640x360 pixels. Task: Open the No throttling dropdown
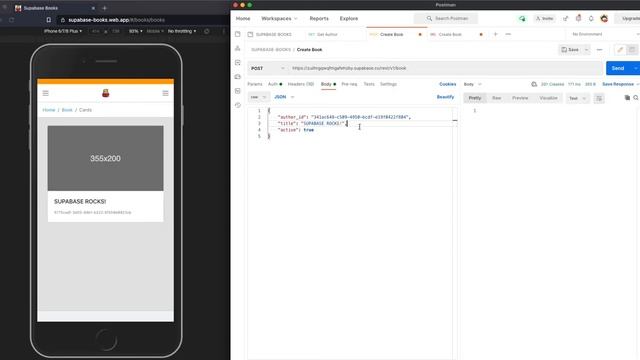point(182,31)
